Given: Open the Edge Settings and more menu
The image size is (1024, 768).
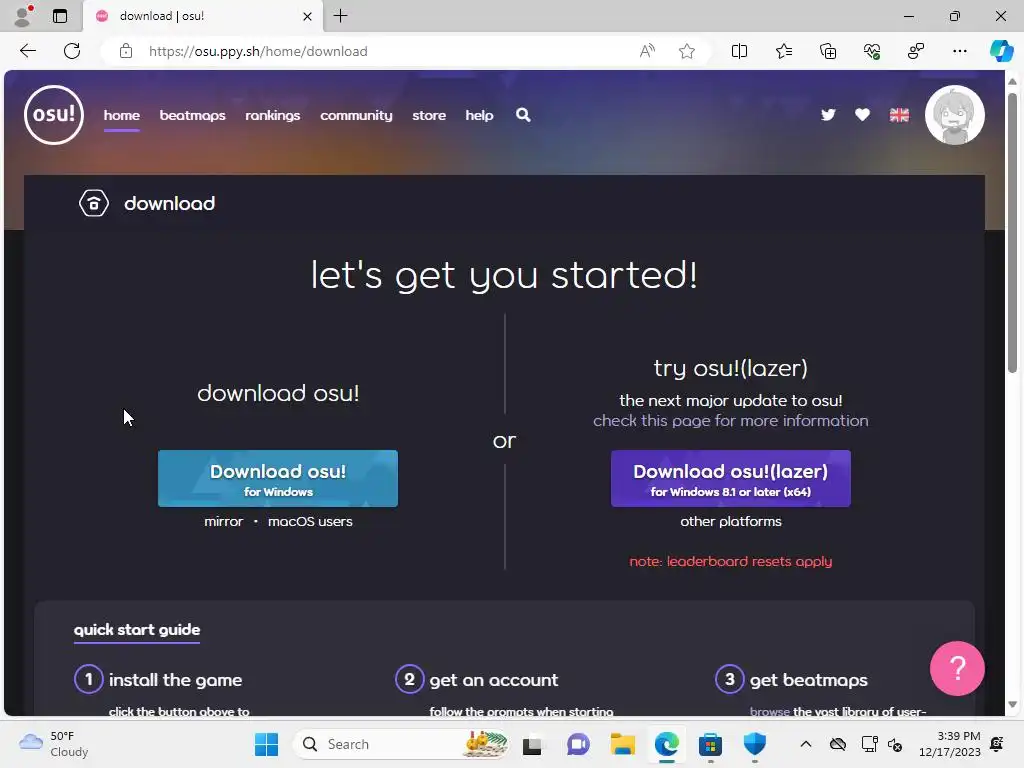Looking at the screenshot, I should click(x=960, y=51).
